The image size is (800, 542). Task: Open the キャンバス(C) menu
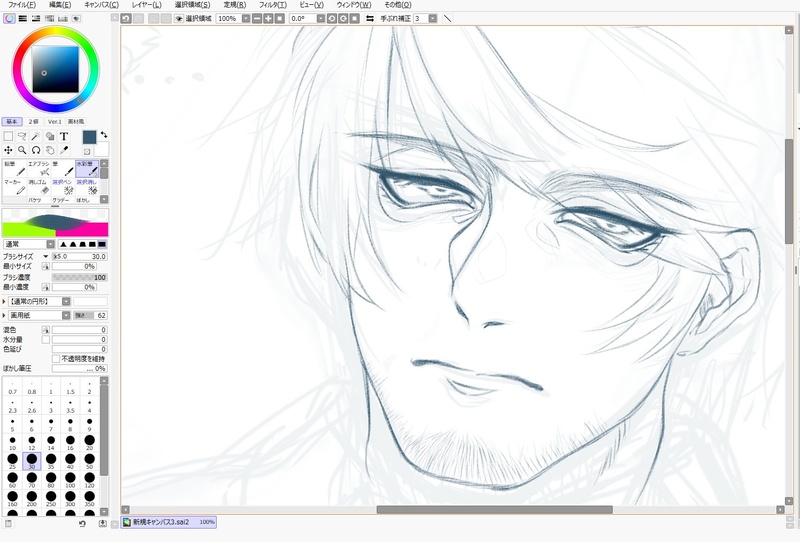[x=102, y=5]
